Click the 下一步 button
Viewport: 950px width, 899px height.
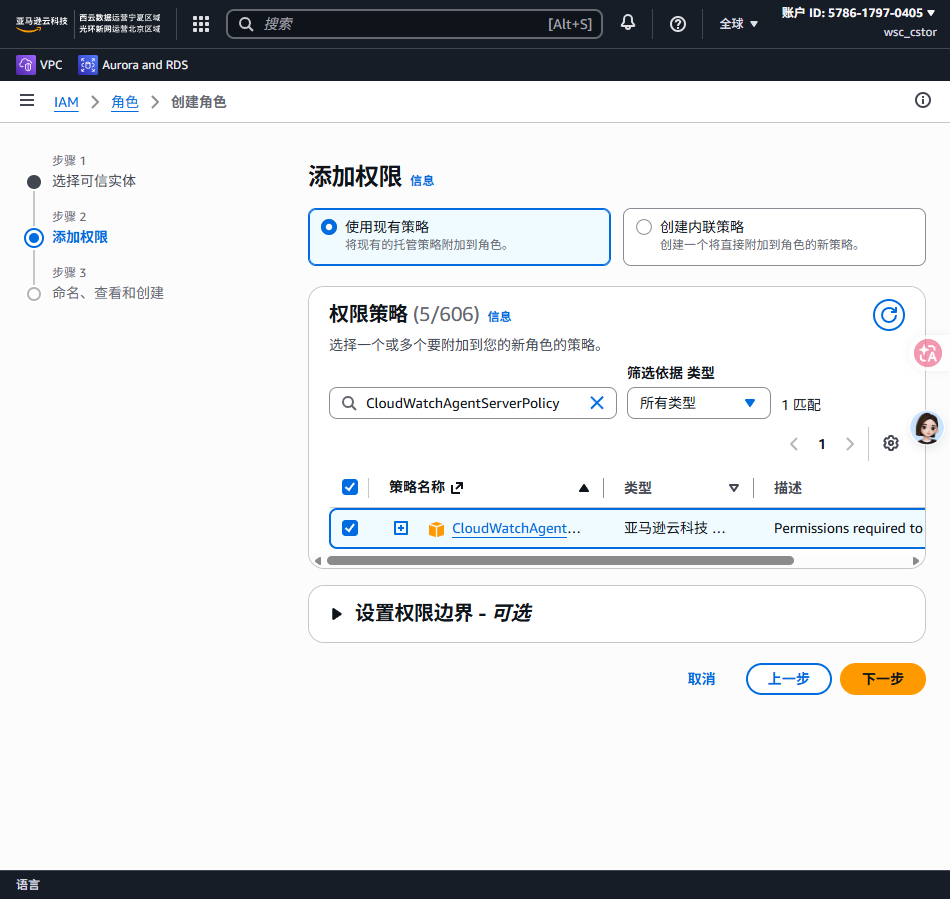(x=882, y=679)
